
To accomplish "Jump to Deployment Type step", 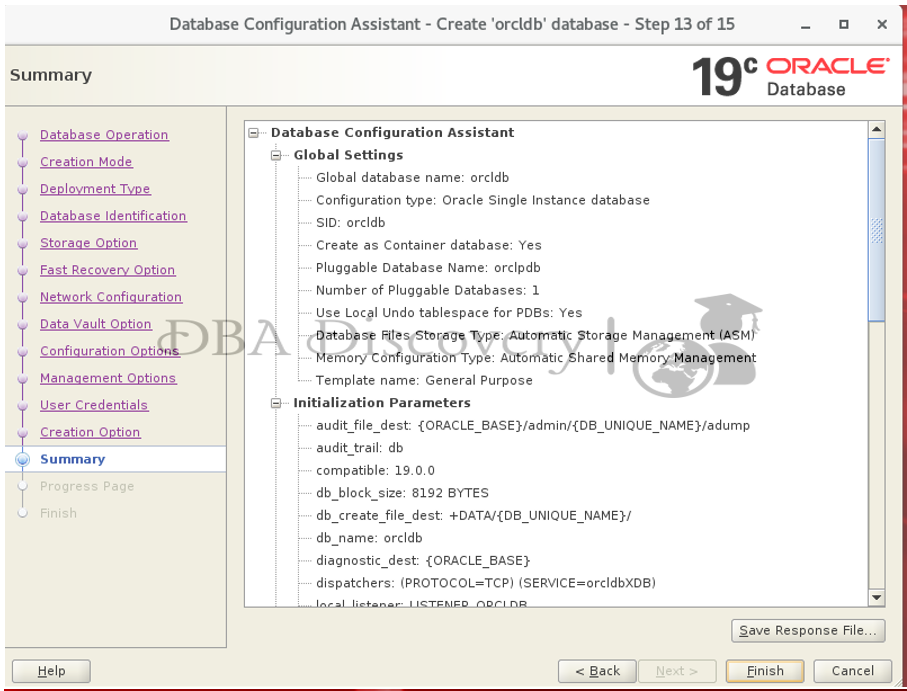I will [x=95, y=189].
